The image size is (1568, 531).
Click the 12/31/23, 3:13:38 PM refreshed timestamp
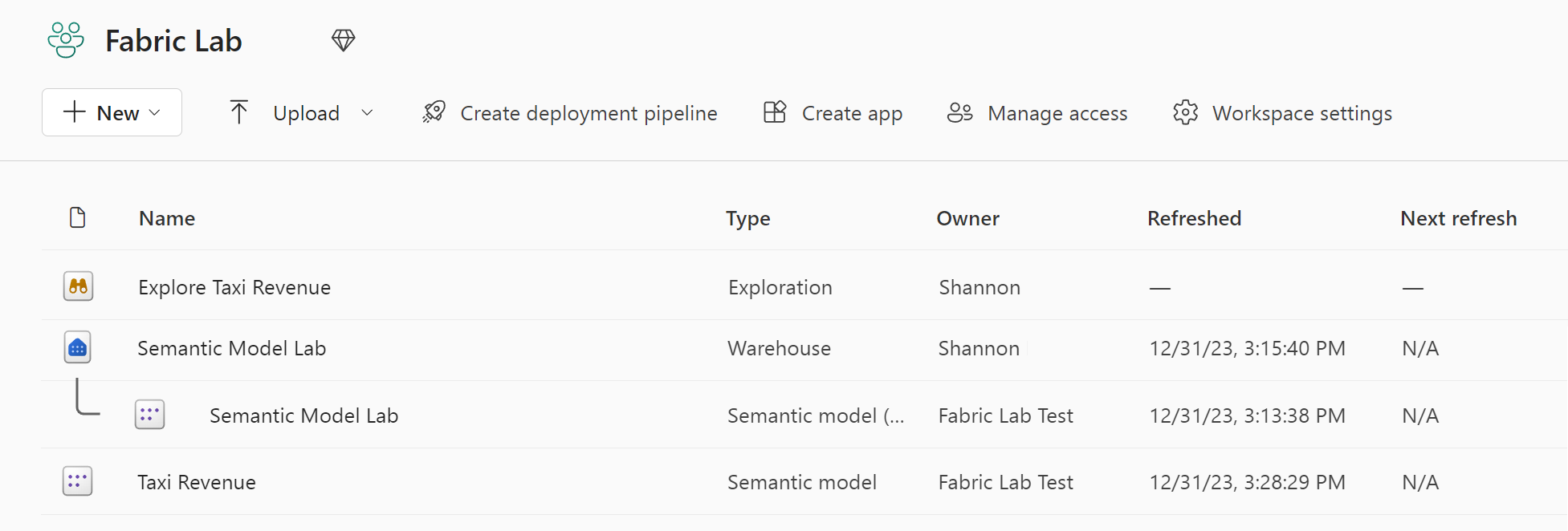[1247, 415]
